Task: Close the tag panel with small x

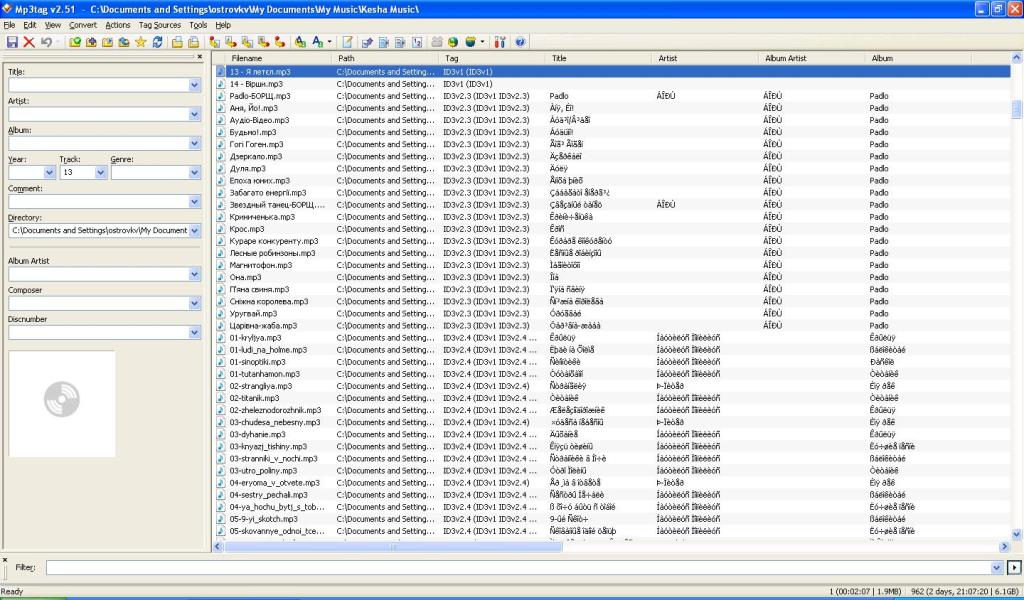Action: click(199, 57)
